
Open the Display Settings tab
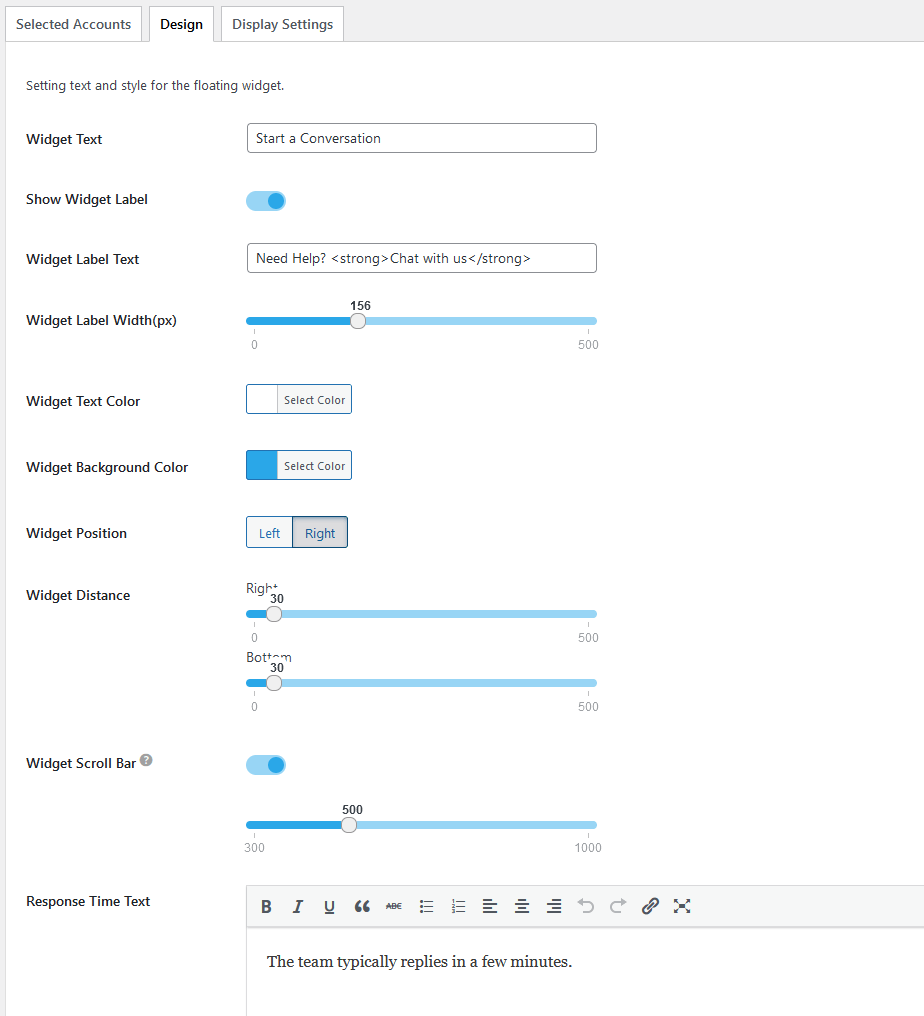tap(283, 24)
